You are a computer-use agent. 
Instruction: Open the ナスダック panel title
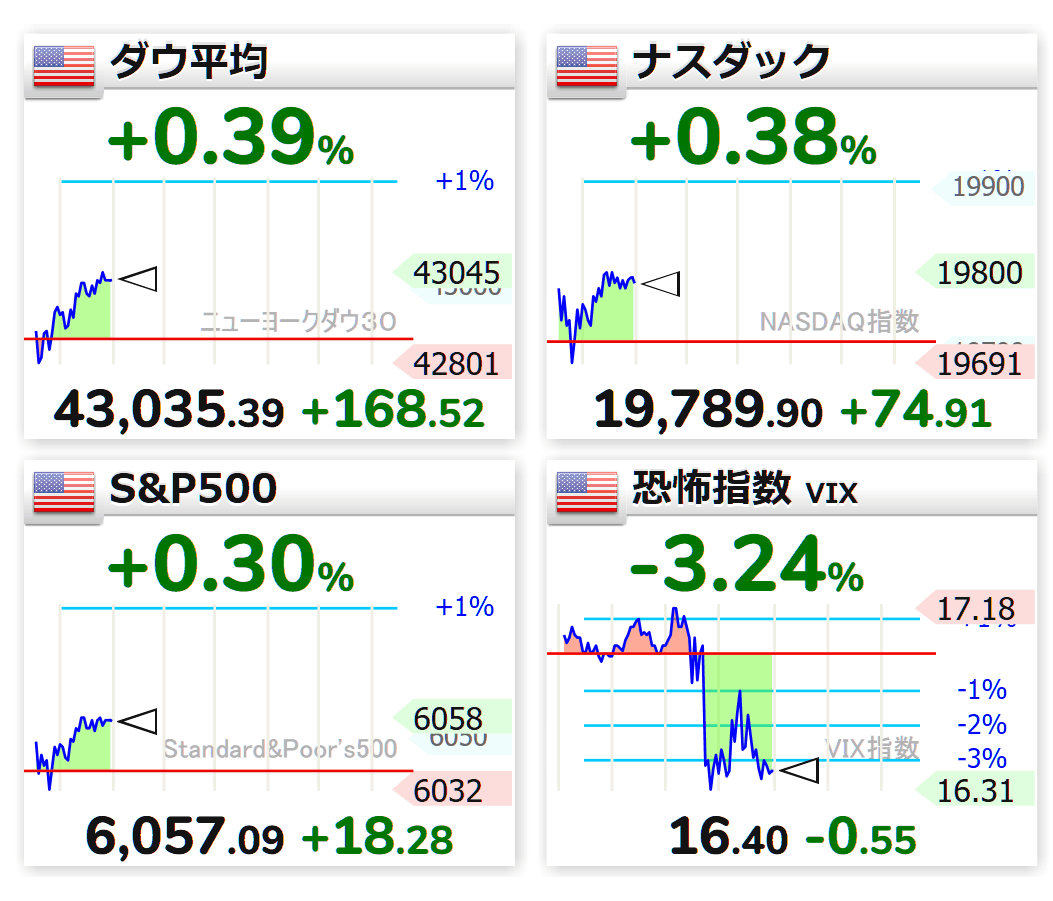(x=731, y=62)
